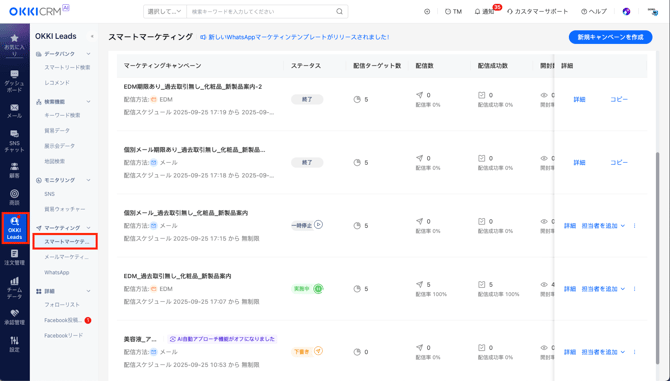Open 詳細 for 個別メール期限あり campaign
This screenshot has height=381, width=670.
tap(579, 162)
